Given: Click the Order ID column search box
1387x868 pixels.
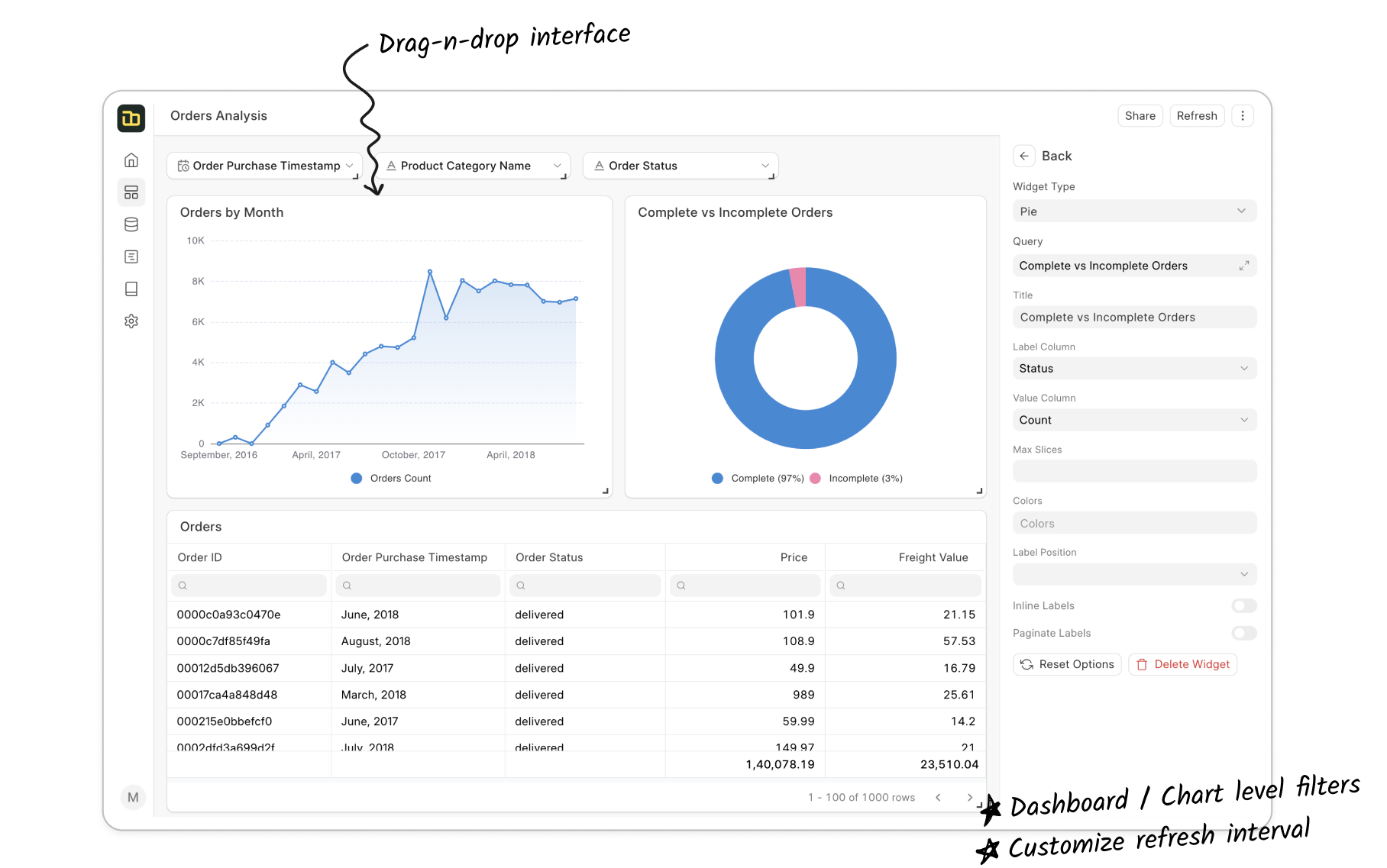Looking at the screenshot, I should pyautogui.click(x=248, y=585).
